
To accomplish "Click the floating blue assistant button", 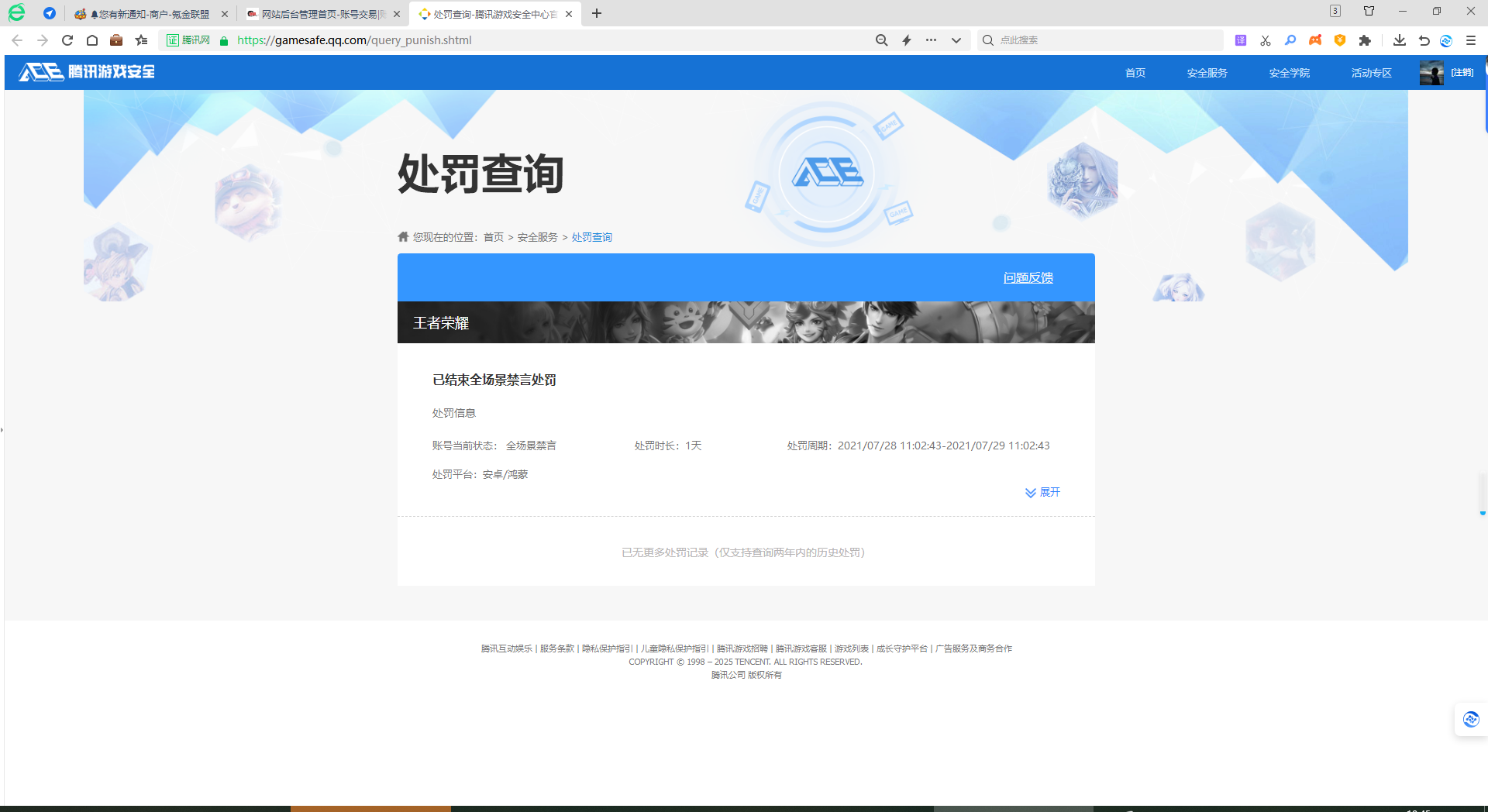I will pos(1471,720).
